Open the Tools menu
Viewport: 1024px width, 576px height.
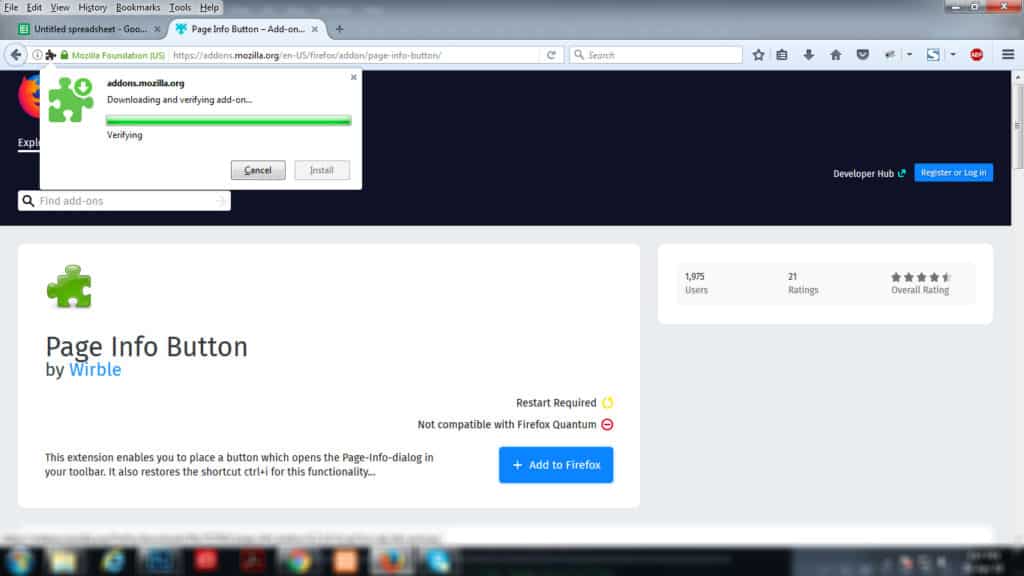pos(180,7)
